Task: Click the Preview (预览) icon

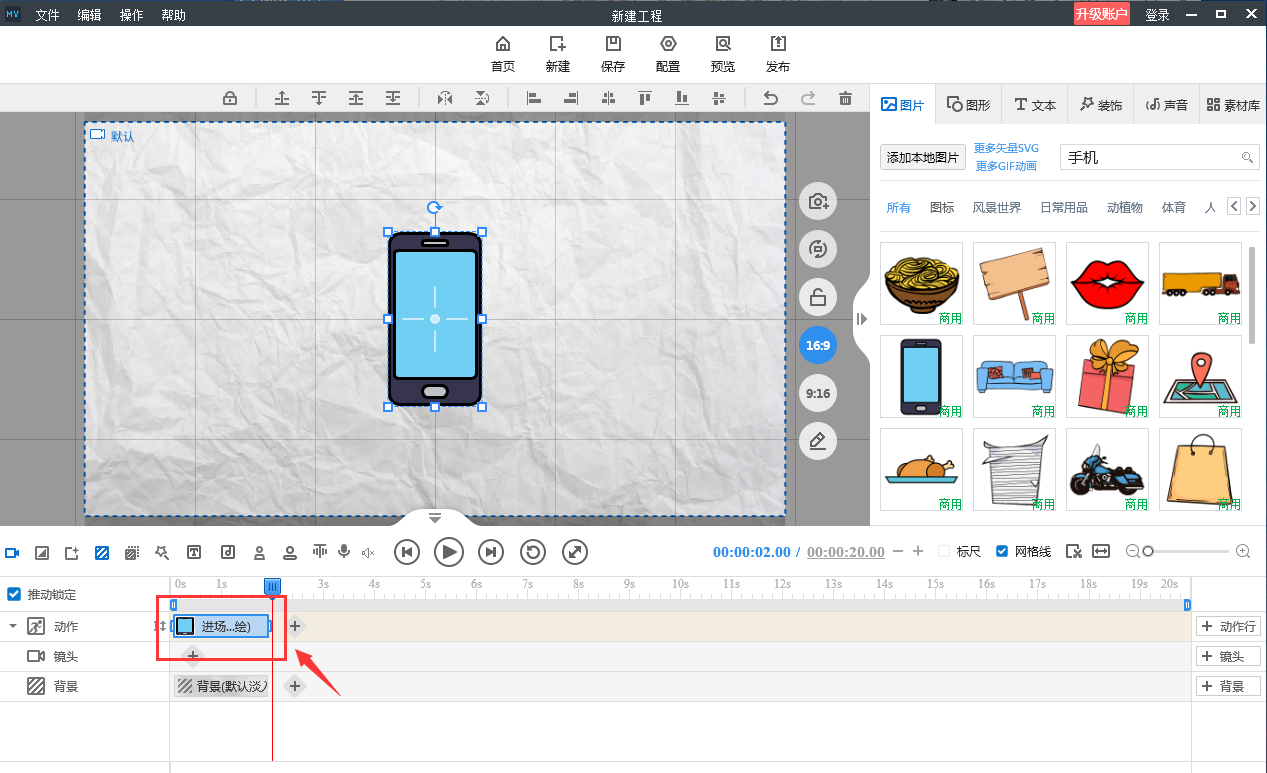Action: [722, 45]
